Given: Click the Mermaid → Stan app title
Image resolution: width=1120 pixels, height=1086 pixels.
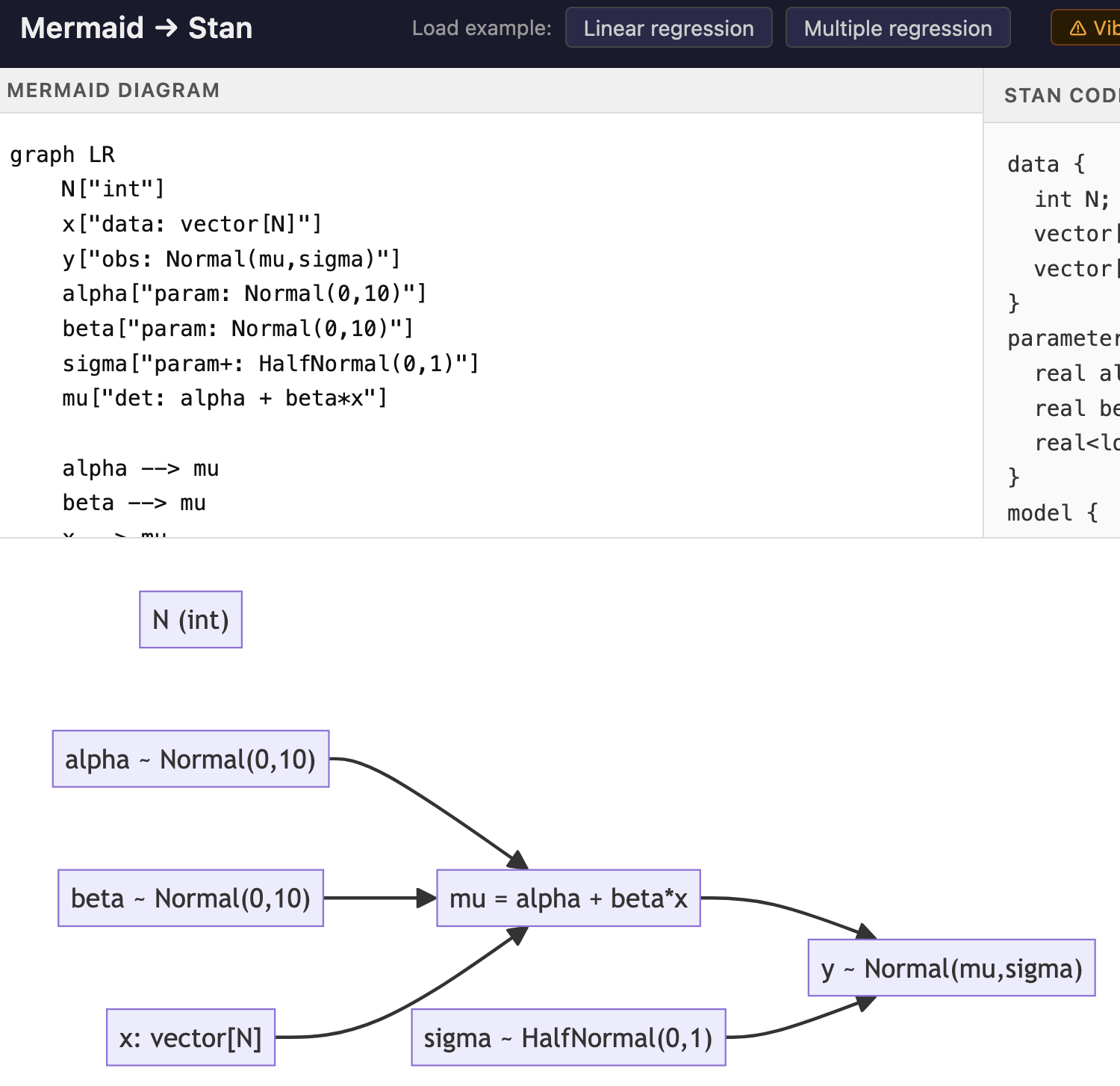Looking at the screenshot, I should click(x=137, y=28).
